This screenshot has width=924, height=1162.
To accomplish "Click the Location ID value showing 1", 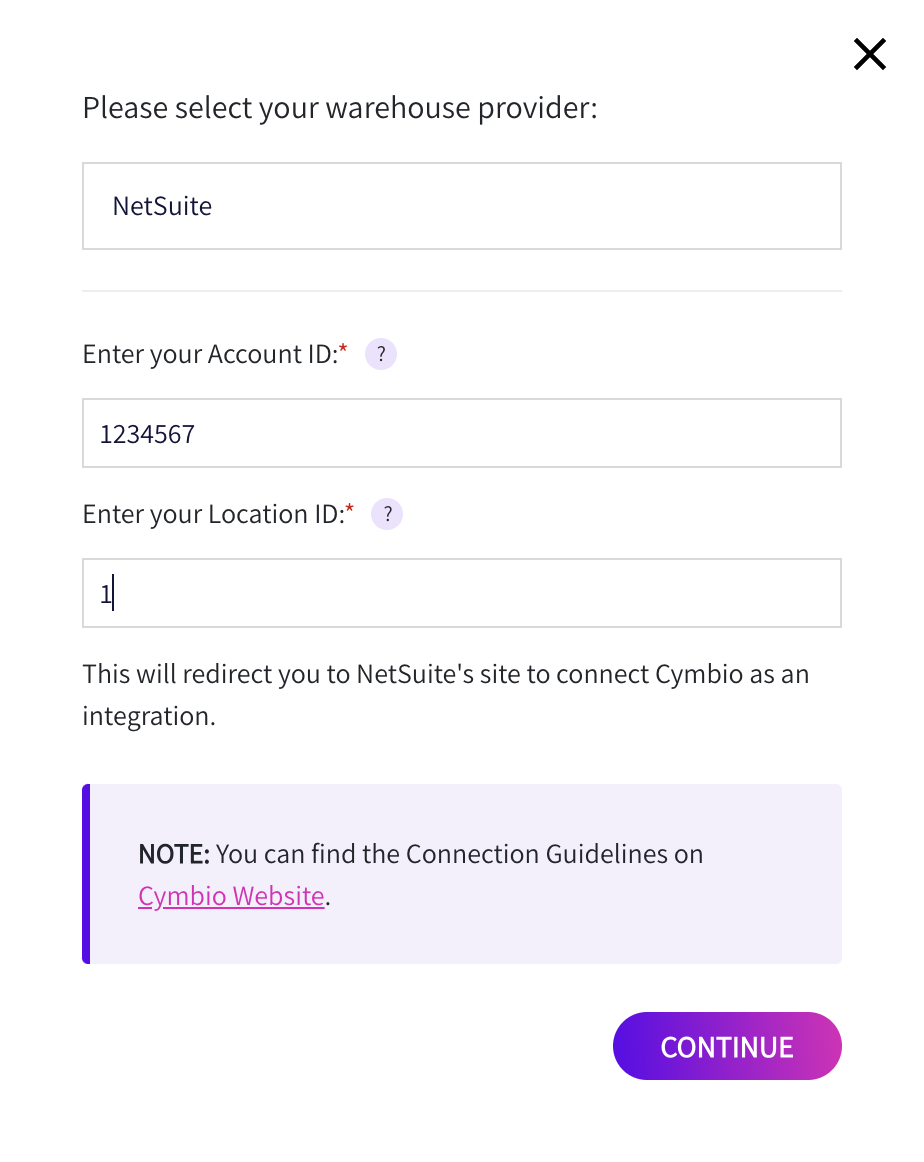I will coord(461,592).
